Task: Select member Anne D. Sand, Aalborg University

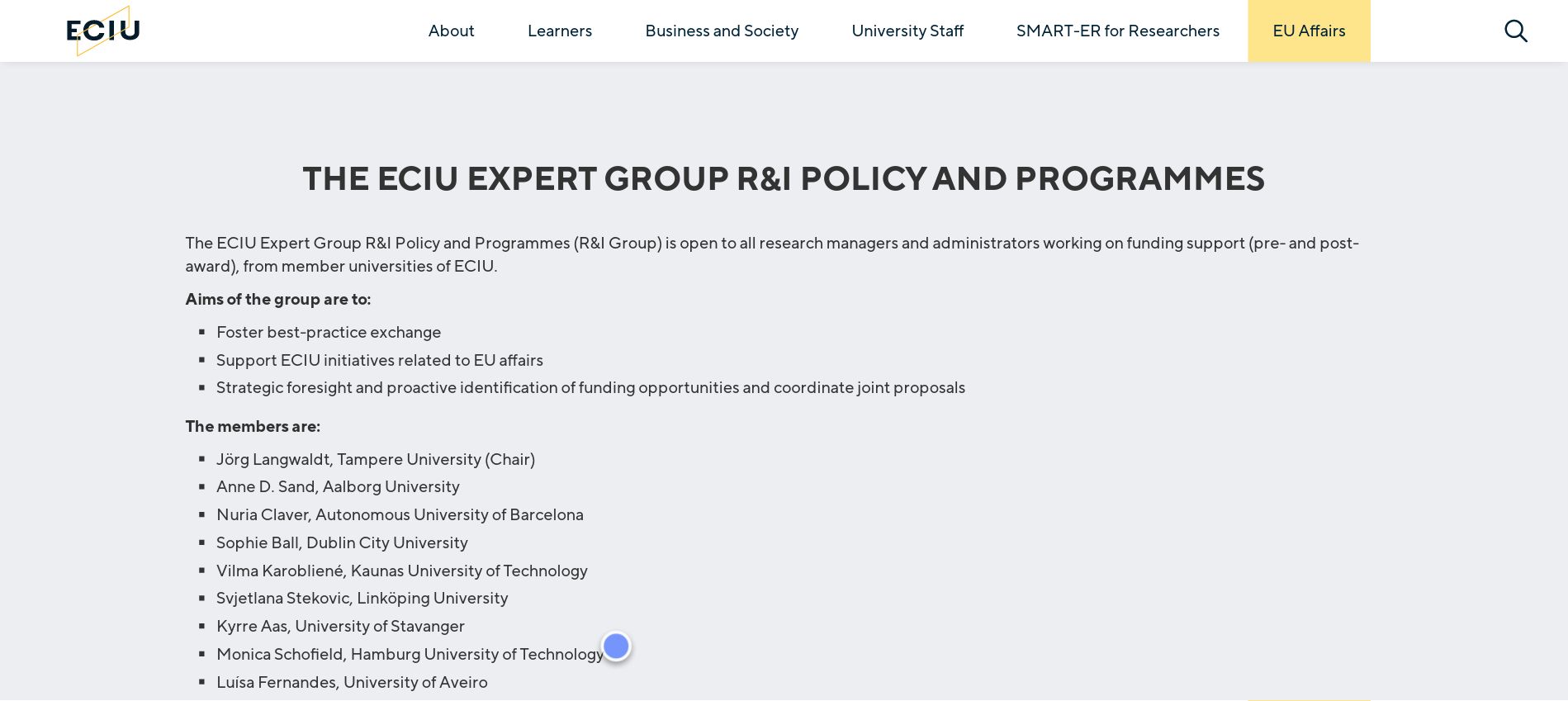Action: point(338,486)
